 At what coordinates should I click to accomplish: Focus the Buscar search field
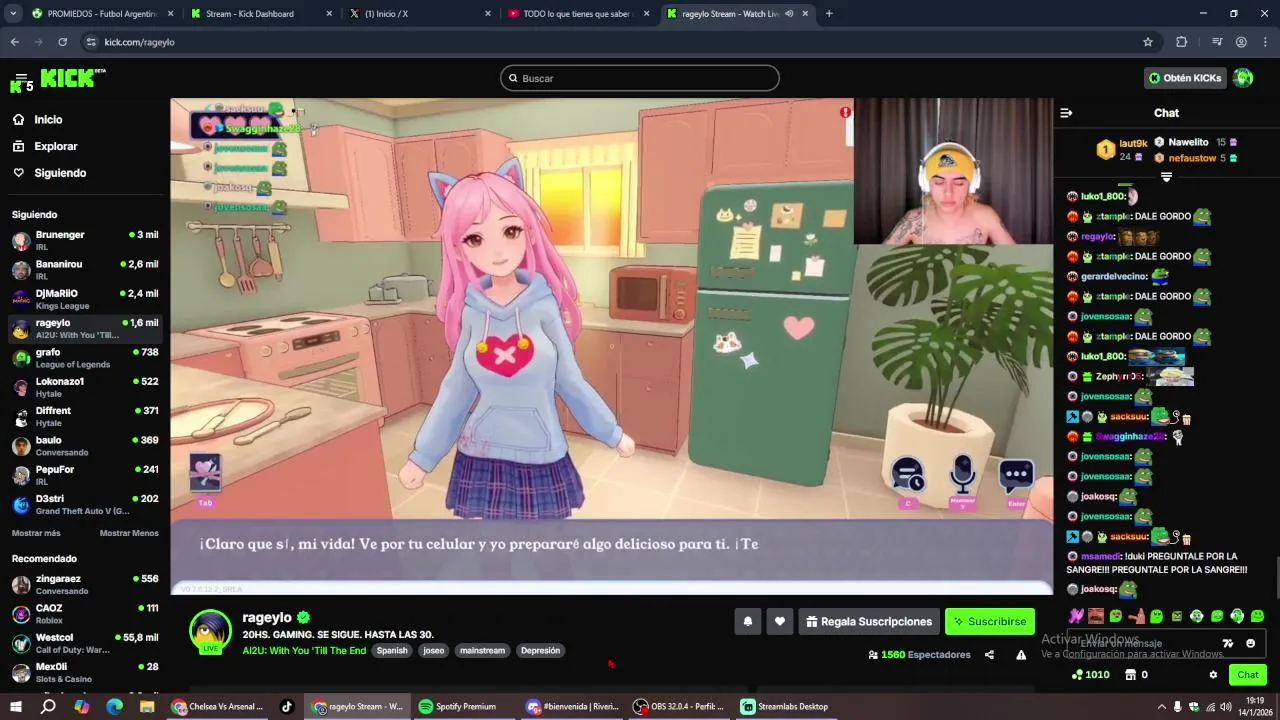[640, 78]
